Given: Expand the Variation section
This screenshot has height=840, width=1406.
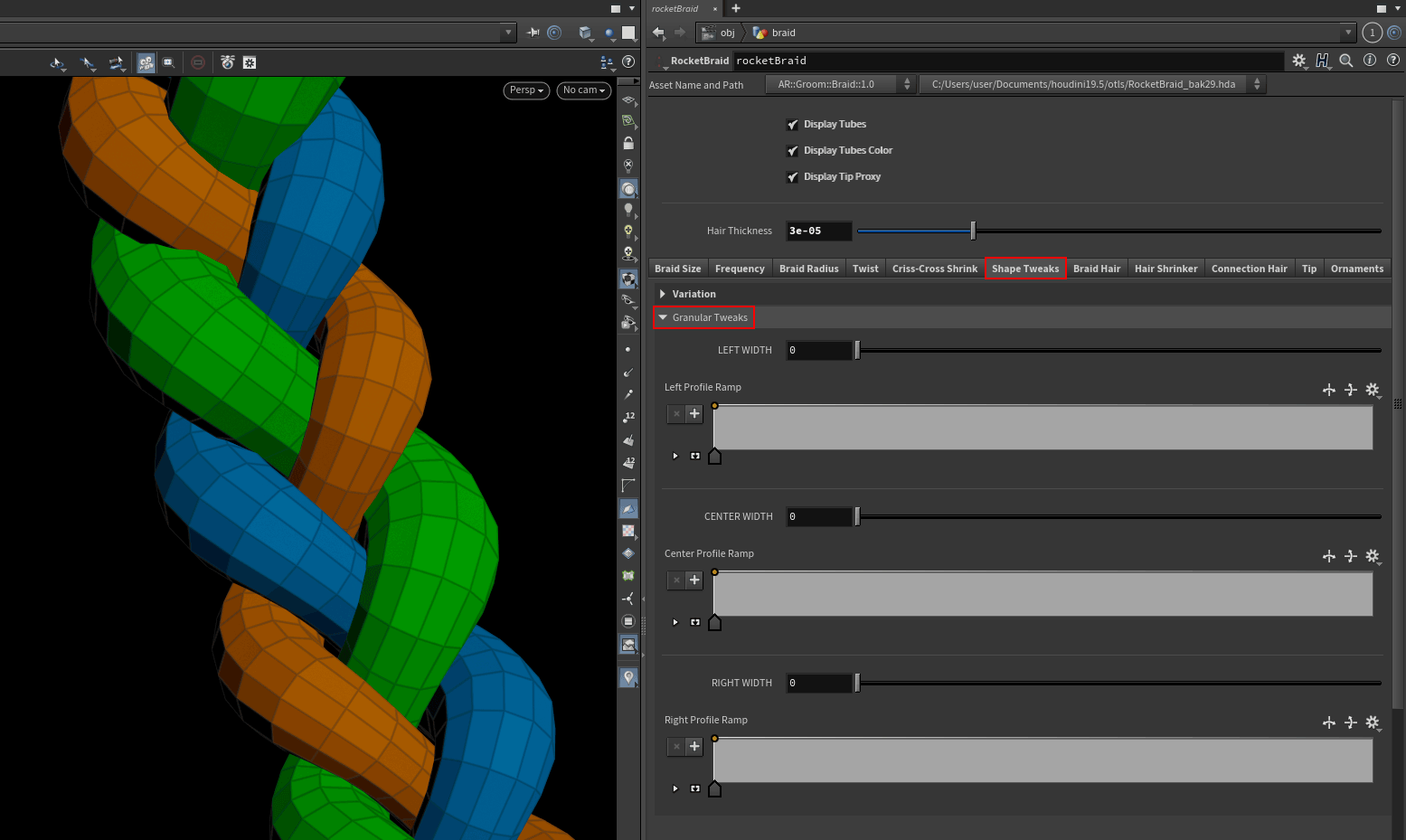Looking at the screenshot, I should 663,294.
